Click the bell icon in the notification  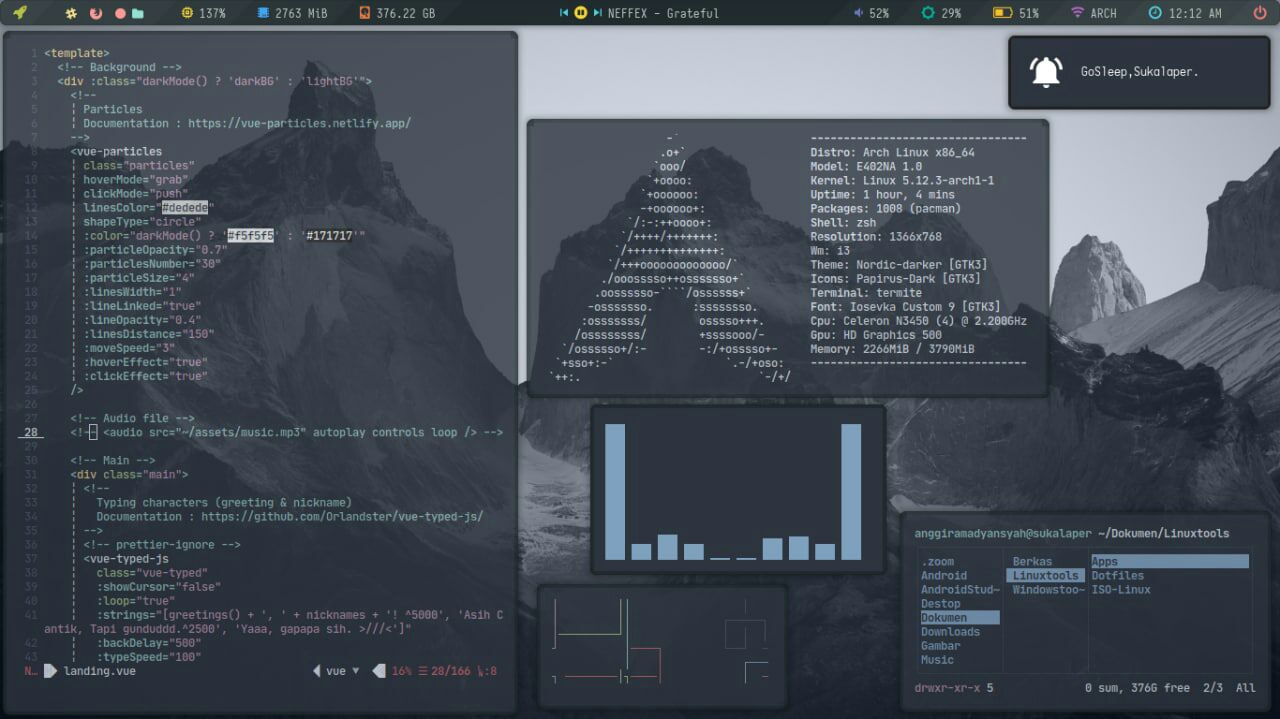(x=1045, y=72)
